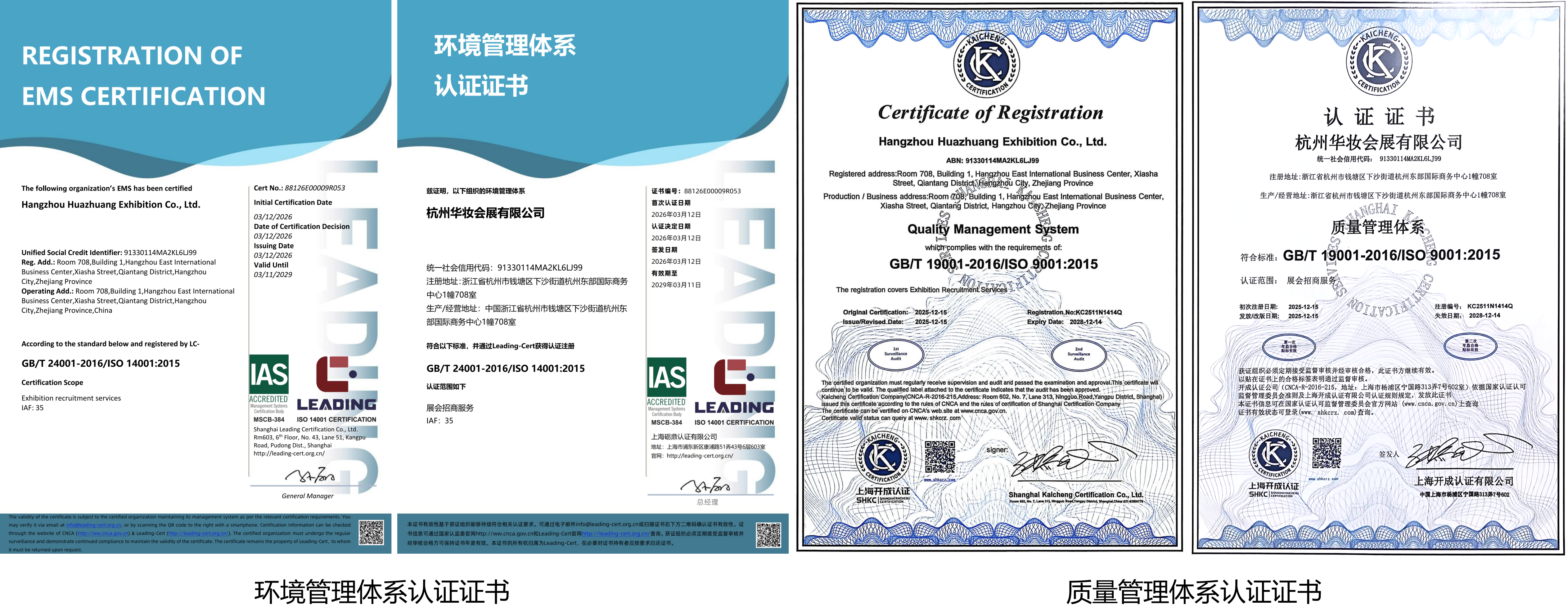Click the white '环境管理体系 认证证书' heading on the blue banner
This screenshot has width=1568, height=612.
click(x=505, y=66)
